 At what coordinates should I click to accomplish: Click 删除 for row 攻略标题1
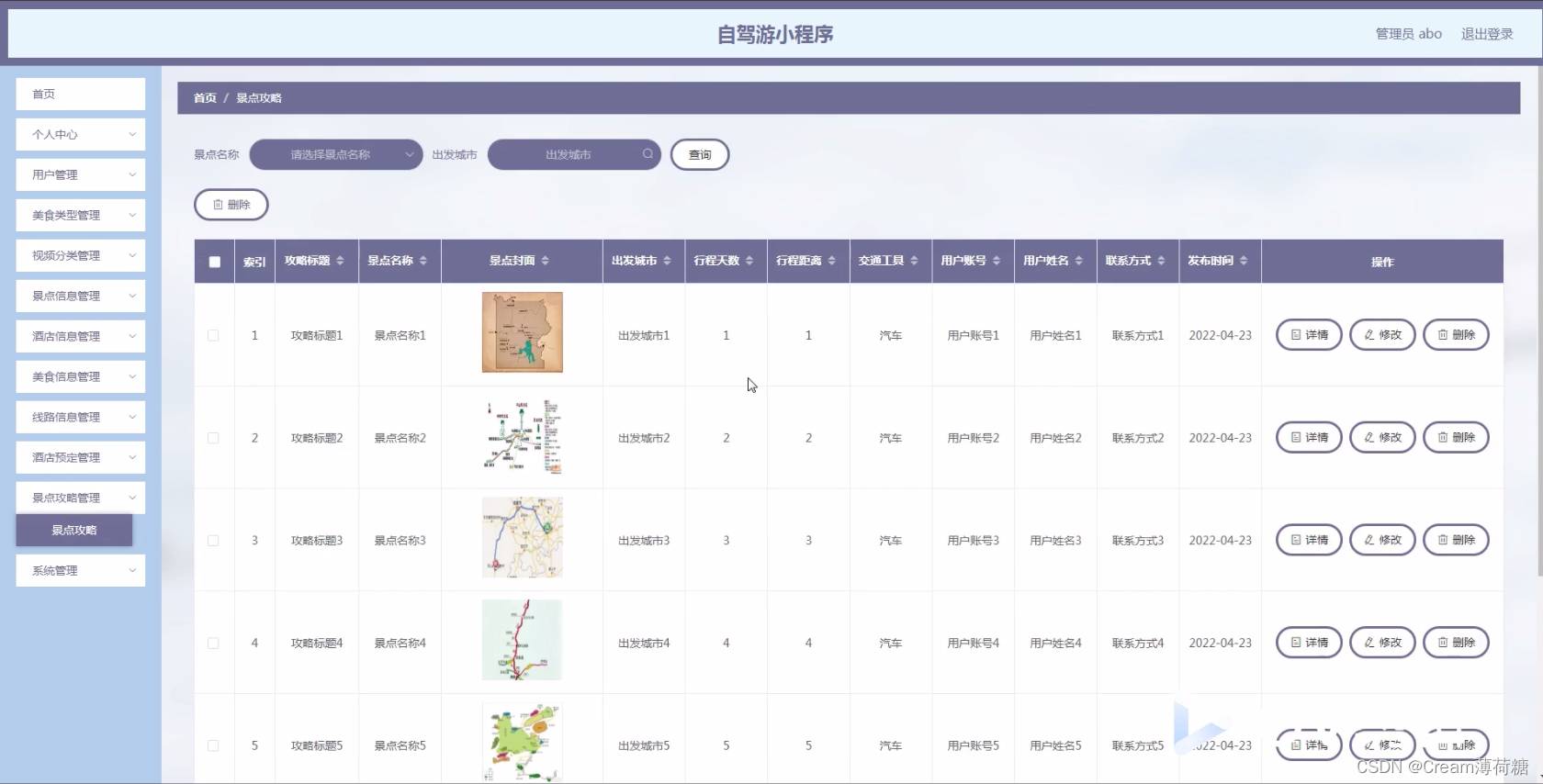(x=1456, y=335)
